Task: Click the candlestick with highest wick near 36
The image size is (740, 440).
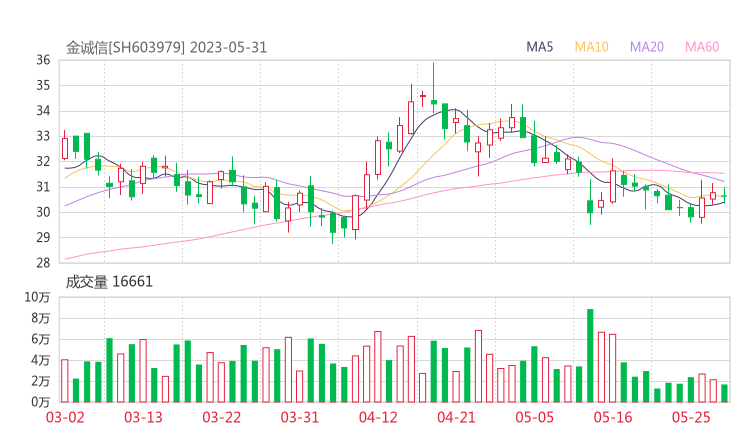Action: 434,90
